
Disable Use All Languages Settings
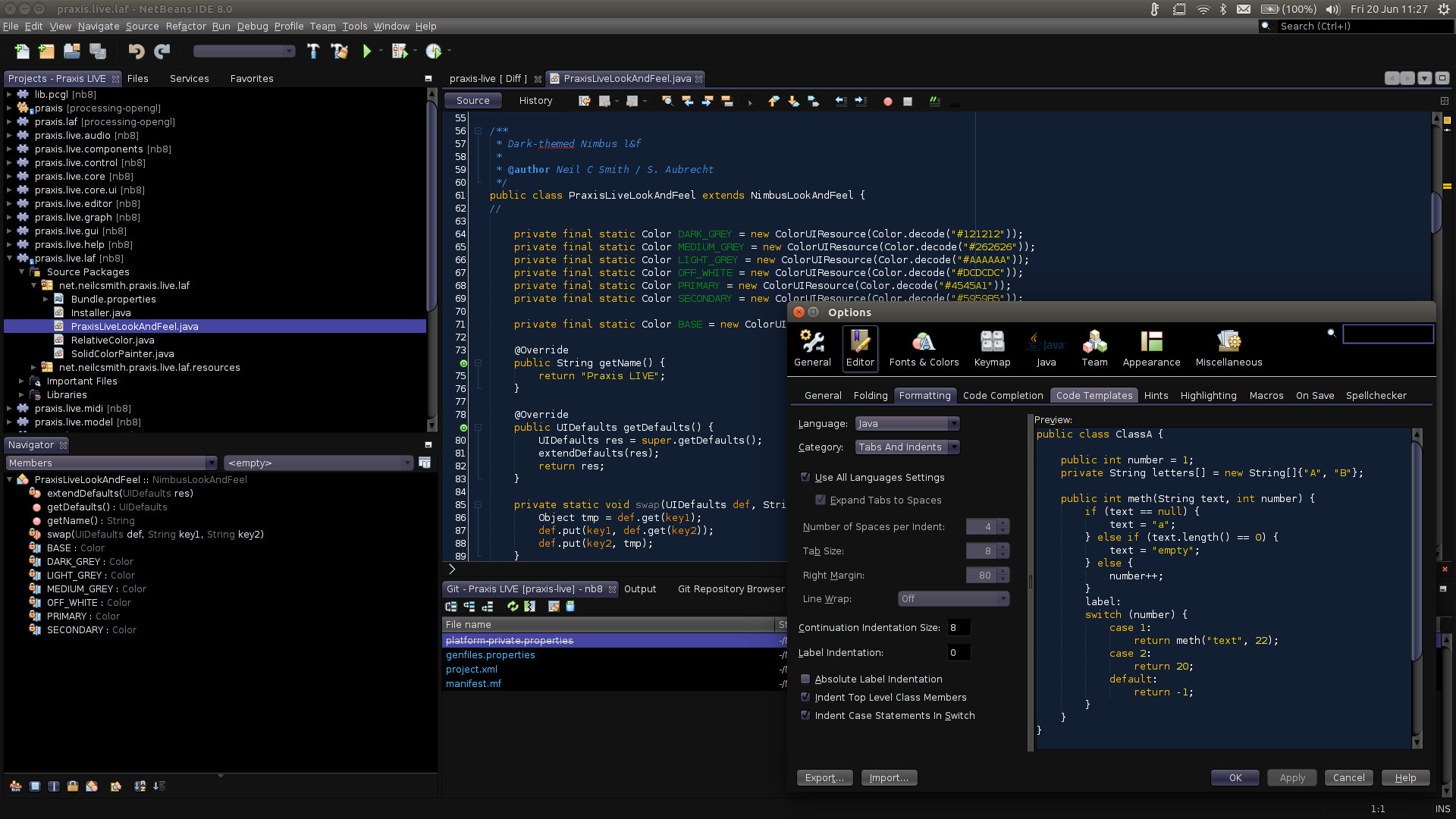(x=805, y=477)
